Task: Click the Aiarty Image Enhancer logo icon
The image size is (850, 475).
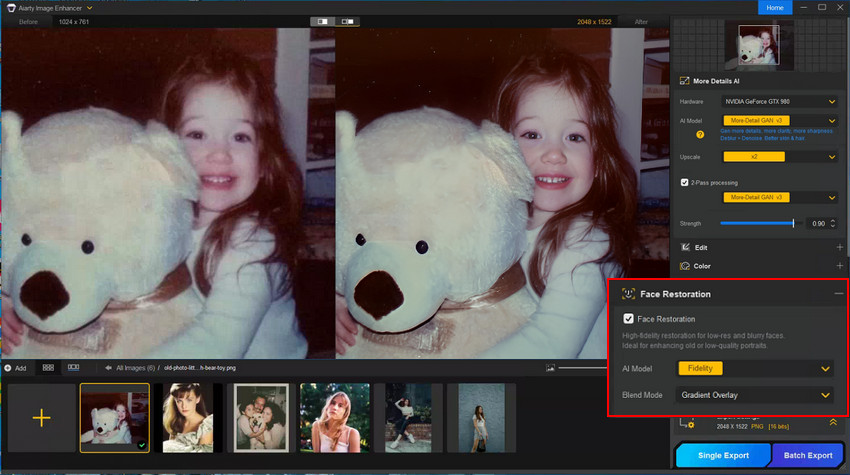Action: tap(11, 8)
